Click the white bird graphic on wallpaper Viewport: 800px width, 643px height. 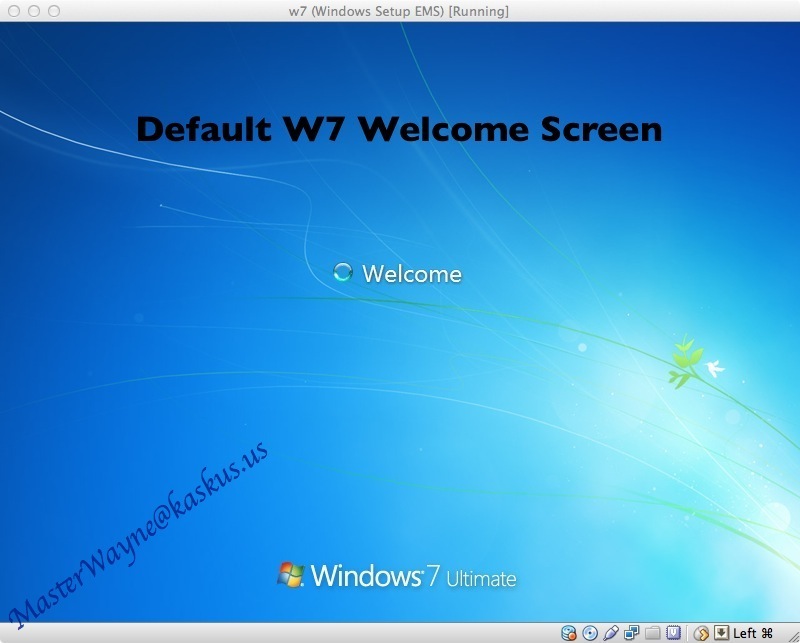(714, 369)
